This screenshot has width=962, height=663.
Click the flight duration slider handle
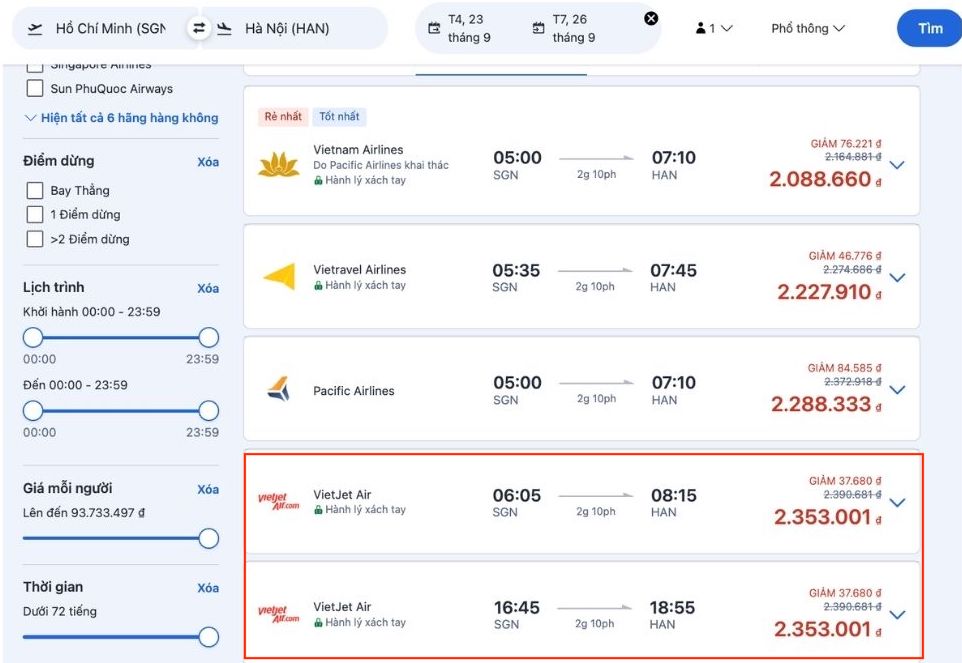point(209,637)
